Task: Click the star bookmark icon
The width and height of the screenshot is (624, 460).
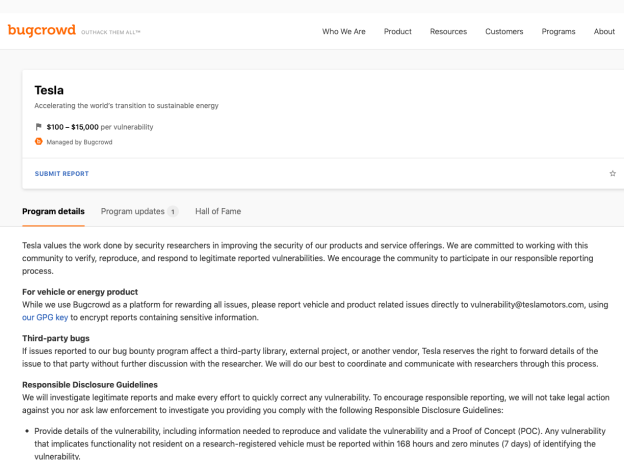Action: coord(613,173)
